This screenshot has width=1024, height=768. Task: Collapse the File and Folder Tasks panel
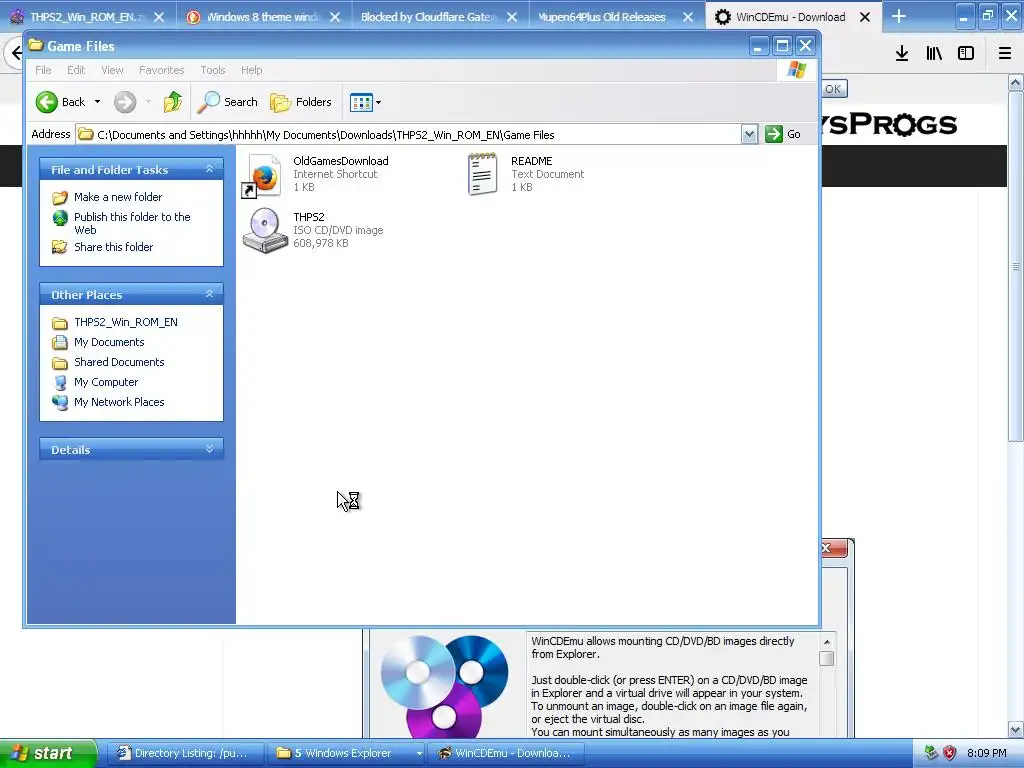(x=209, y=169)
